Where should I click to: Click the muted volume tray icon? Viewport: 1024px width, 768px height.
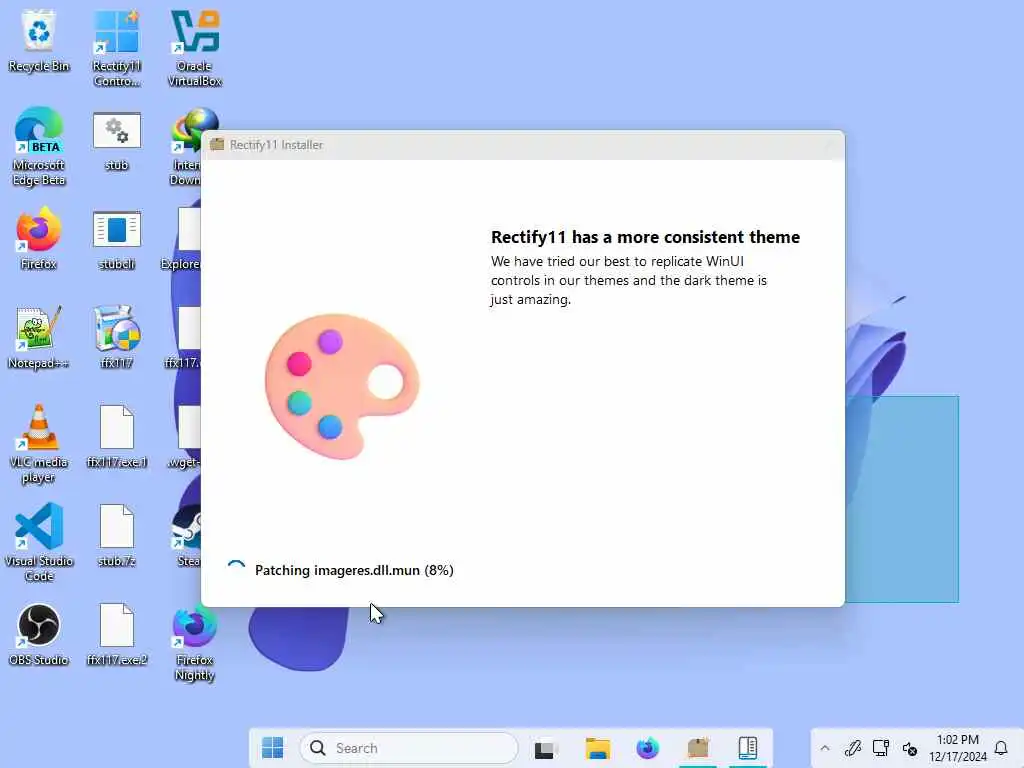910,748
